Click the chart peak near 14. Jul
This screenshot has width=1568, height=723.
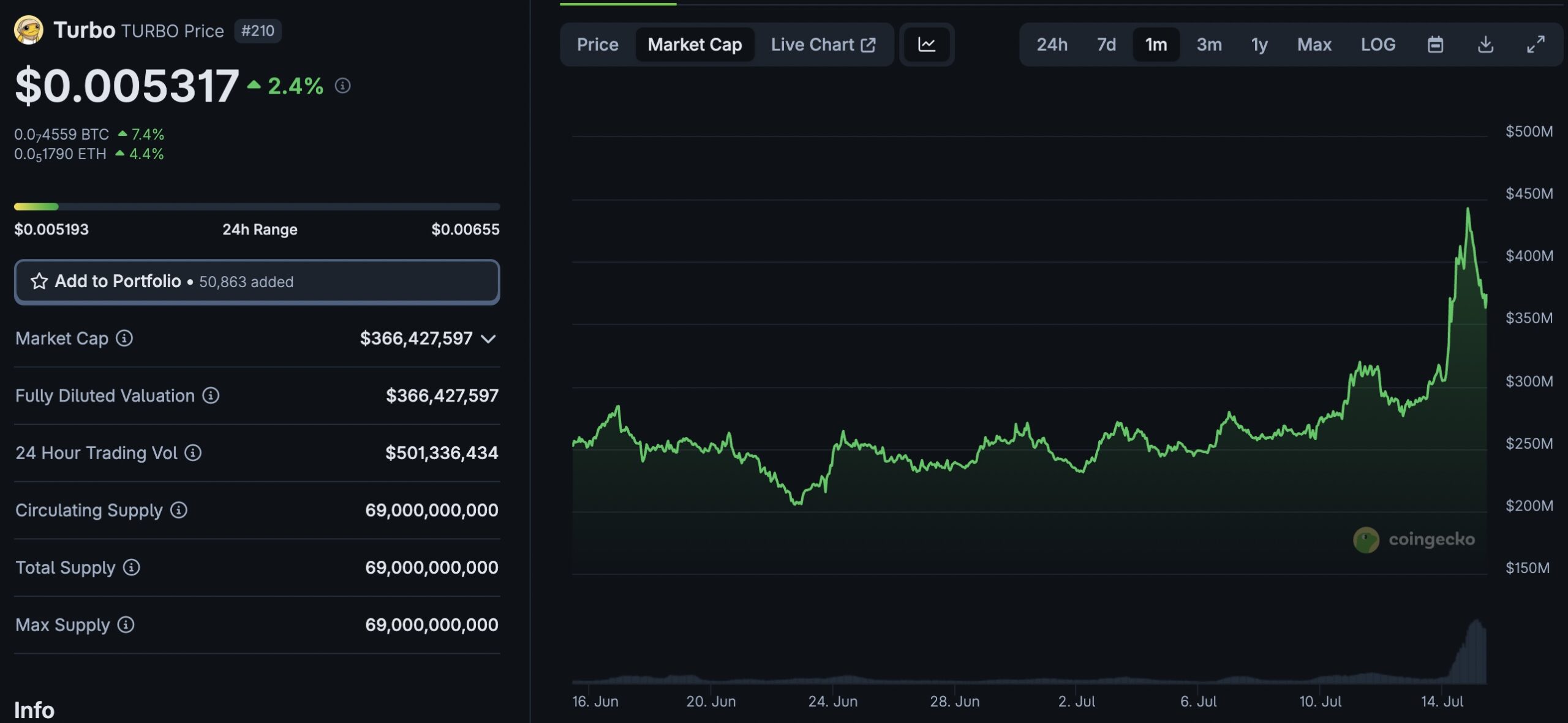(1468, 209)
